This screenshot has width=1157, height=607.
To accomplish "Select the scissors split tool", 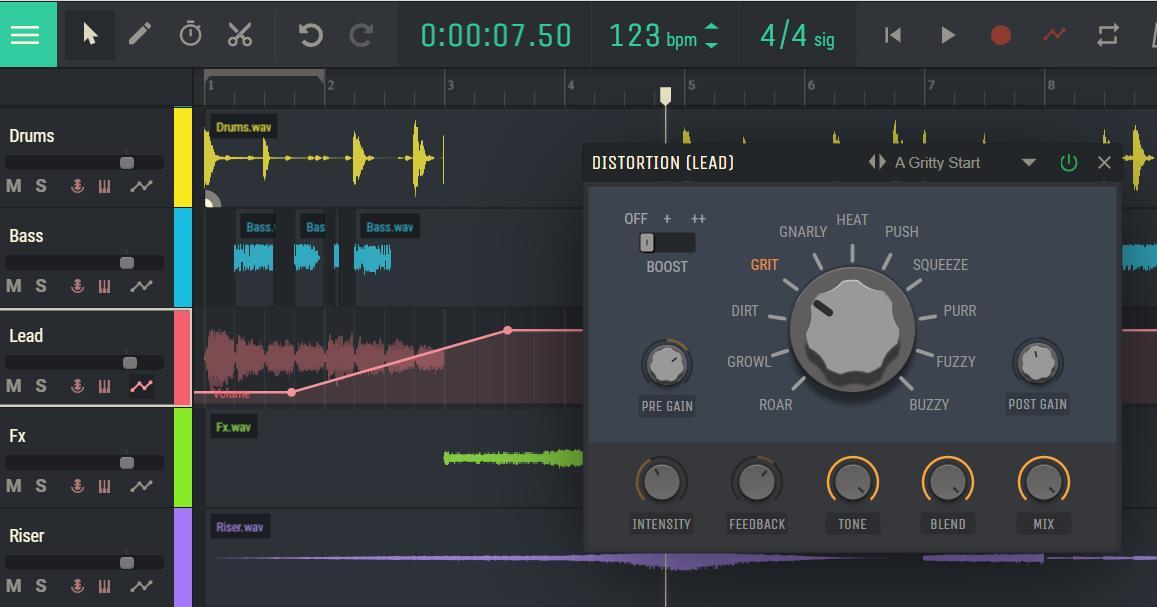I will 240,35.
